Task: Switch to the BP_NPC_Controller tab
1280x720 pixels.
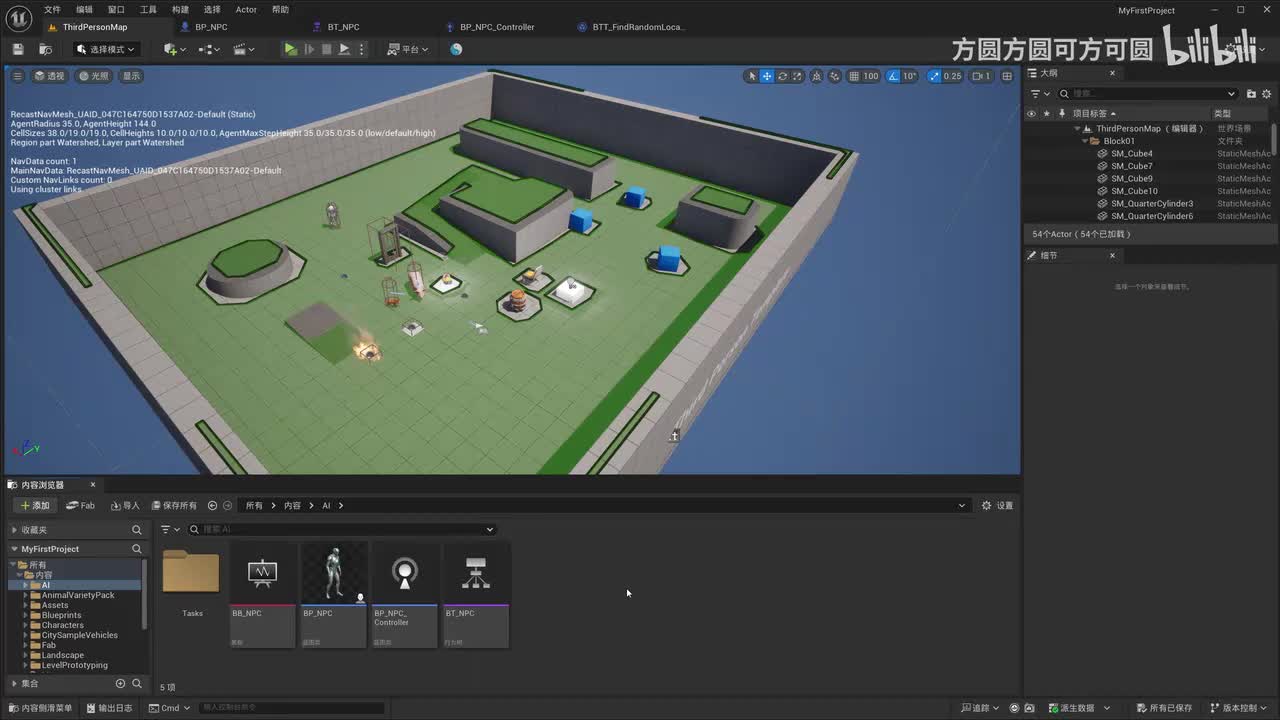Action: click(x=496, y=27)
